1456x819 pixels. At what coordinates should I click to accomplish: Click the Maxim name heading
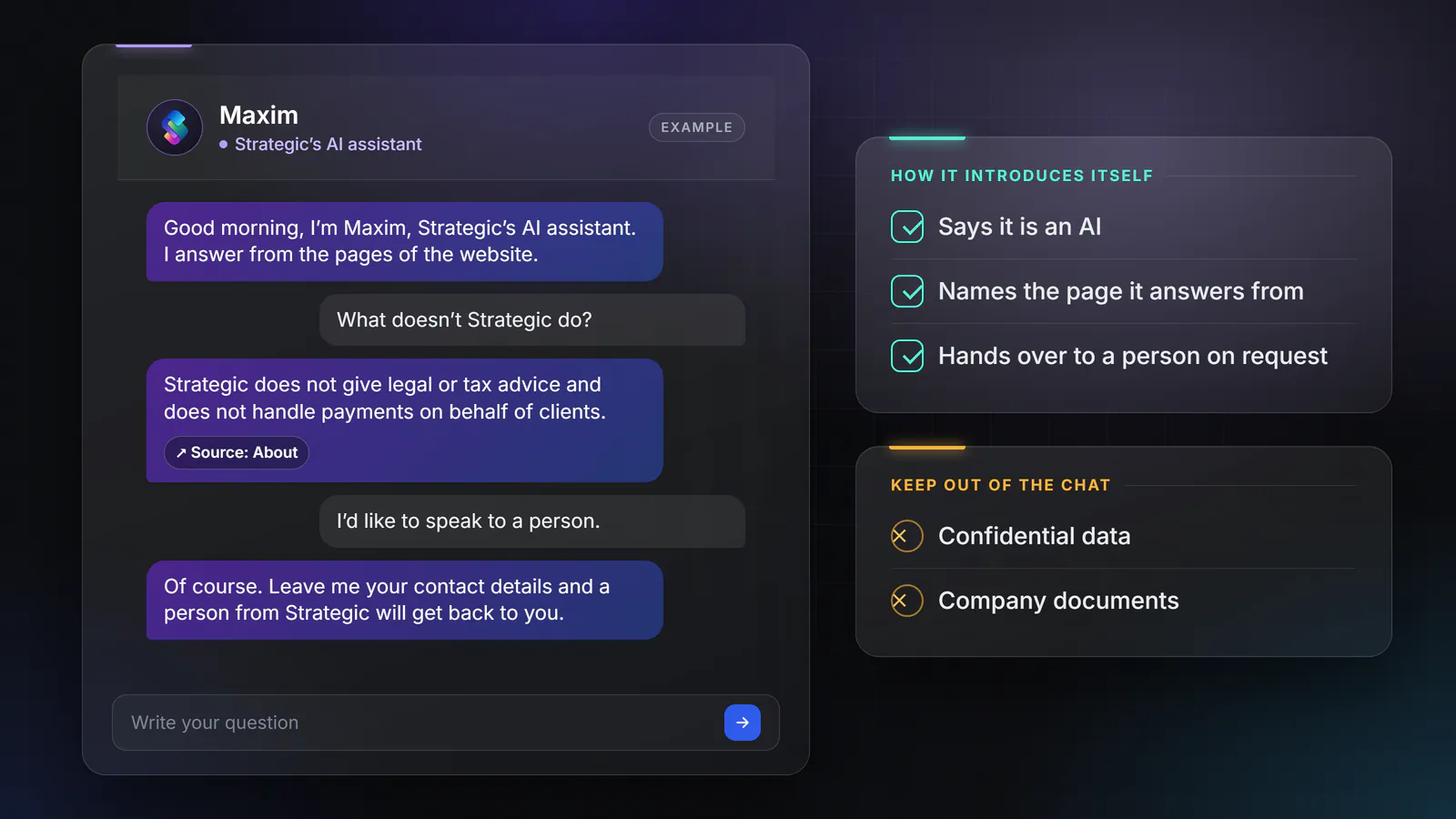[x=258, y=116]
